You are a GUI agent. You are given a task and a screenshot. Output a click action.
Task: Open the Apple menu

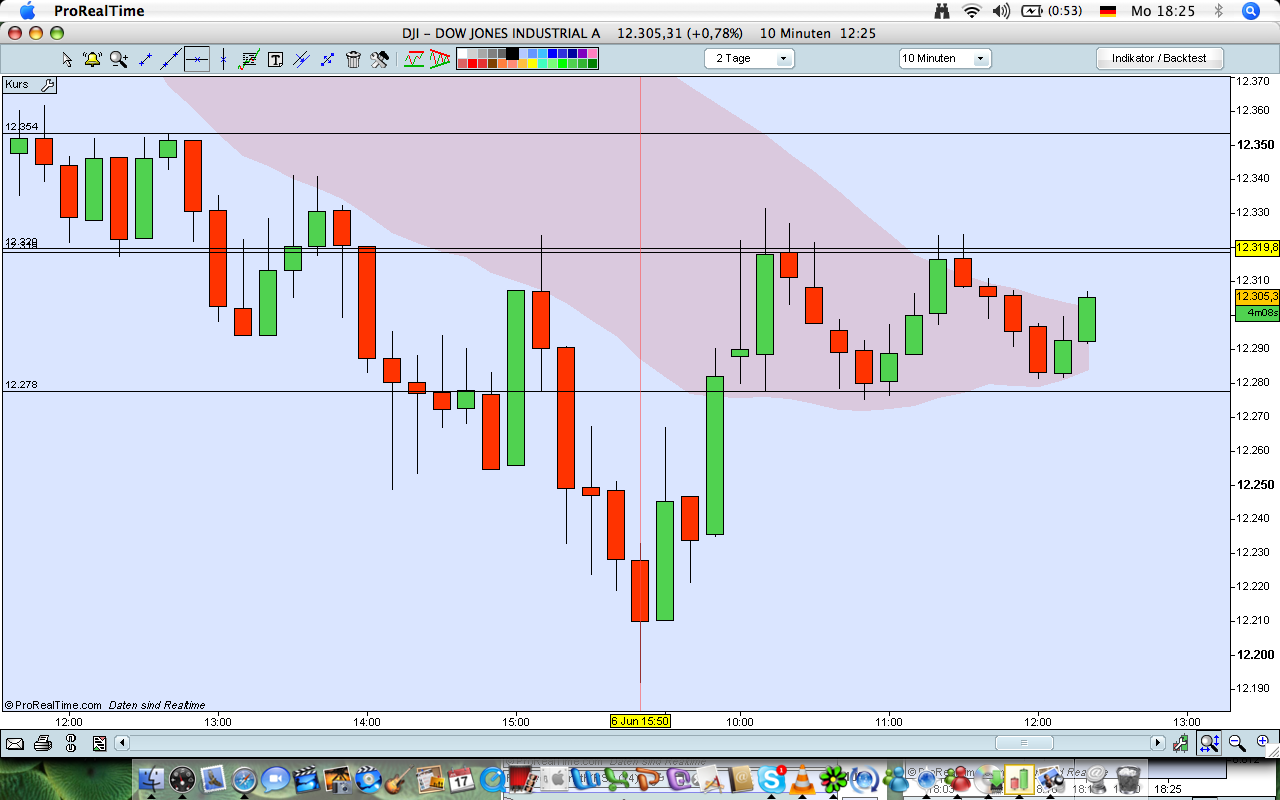(27, 11)
